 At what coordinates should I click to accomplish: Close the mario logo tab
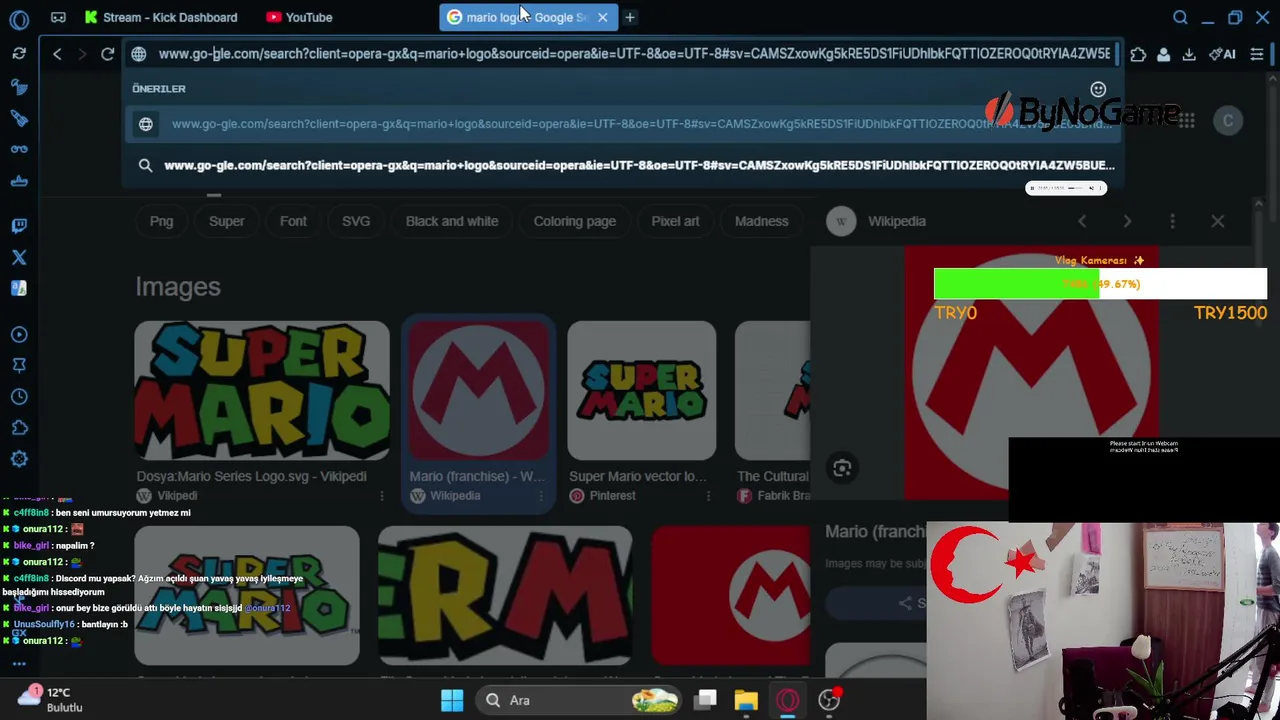602,17
